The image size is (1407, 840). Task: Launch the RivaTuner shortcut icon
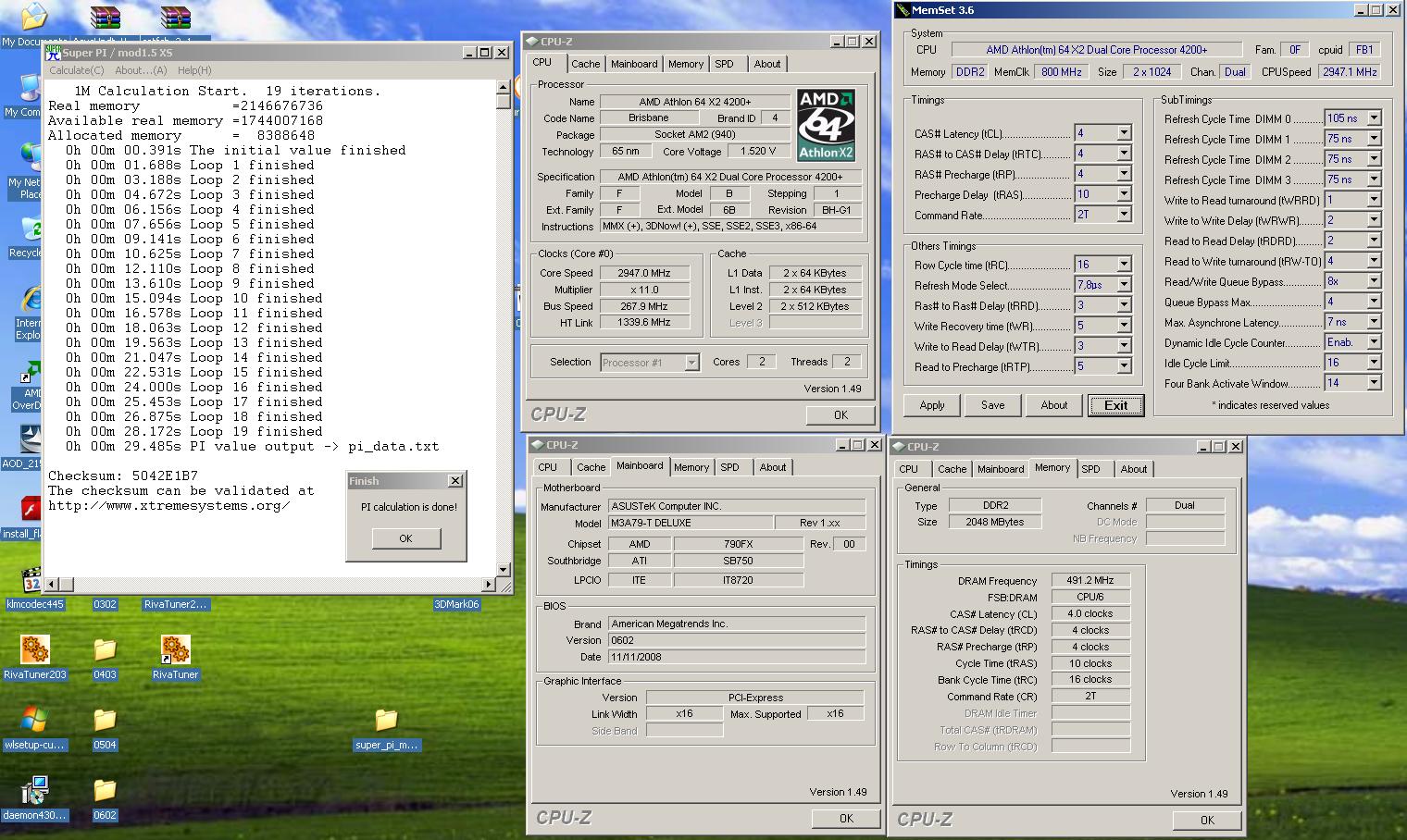click(x=175, y=649)
